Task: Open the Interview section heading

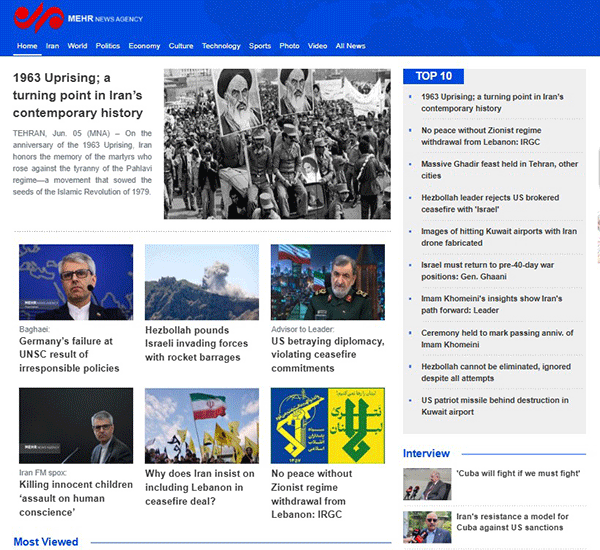Action: point(426,453)
